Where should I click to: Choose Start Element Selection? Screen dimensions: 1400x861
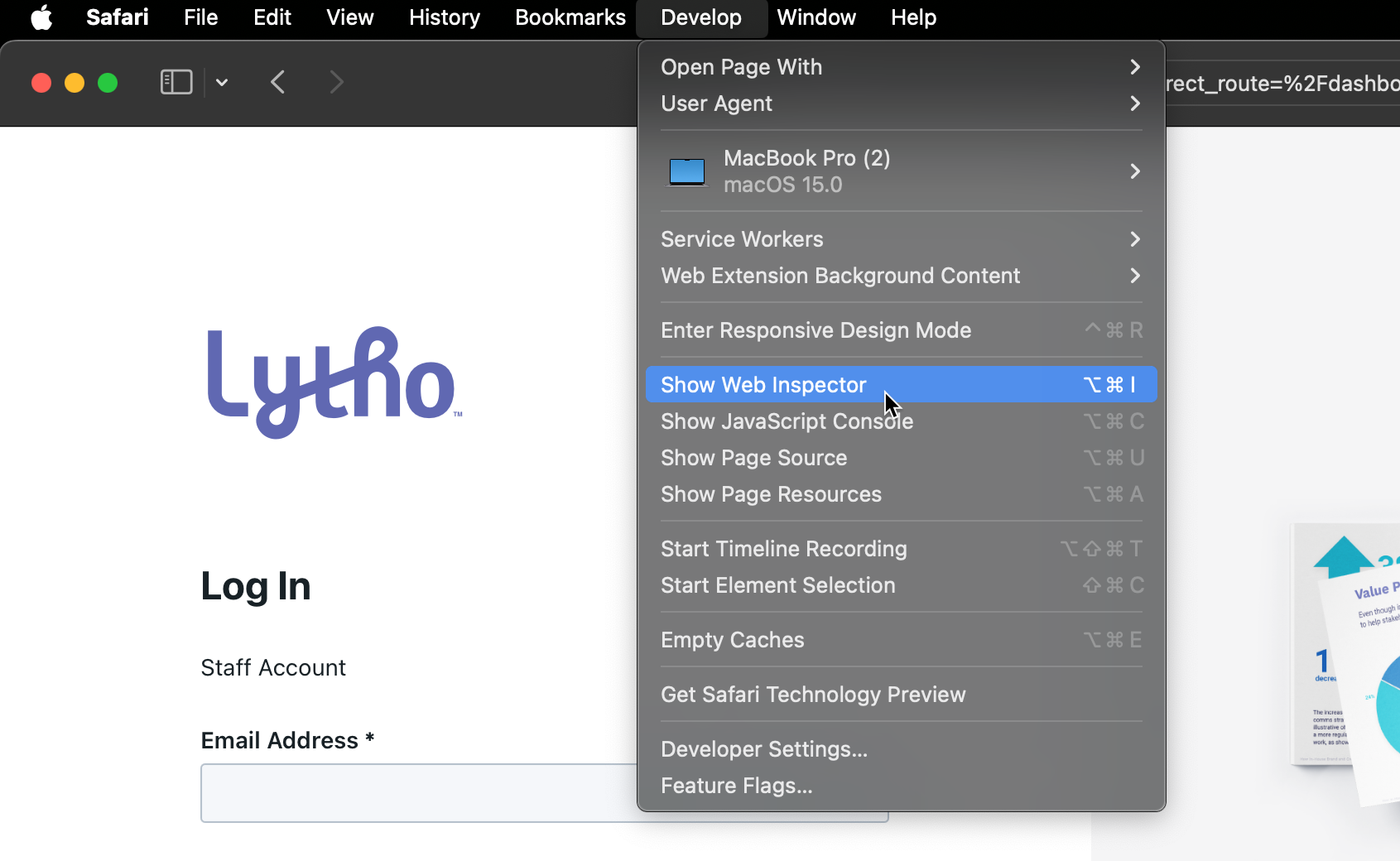901,585
